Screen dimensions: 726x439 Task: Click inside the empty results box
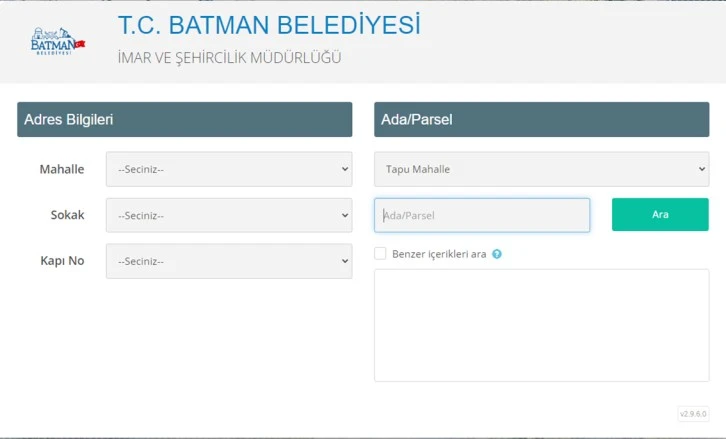click(x=541, y=325)
